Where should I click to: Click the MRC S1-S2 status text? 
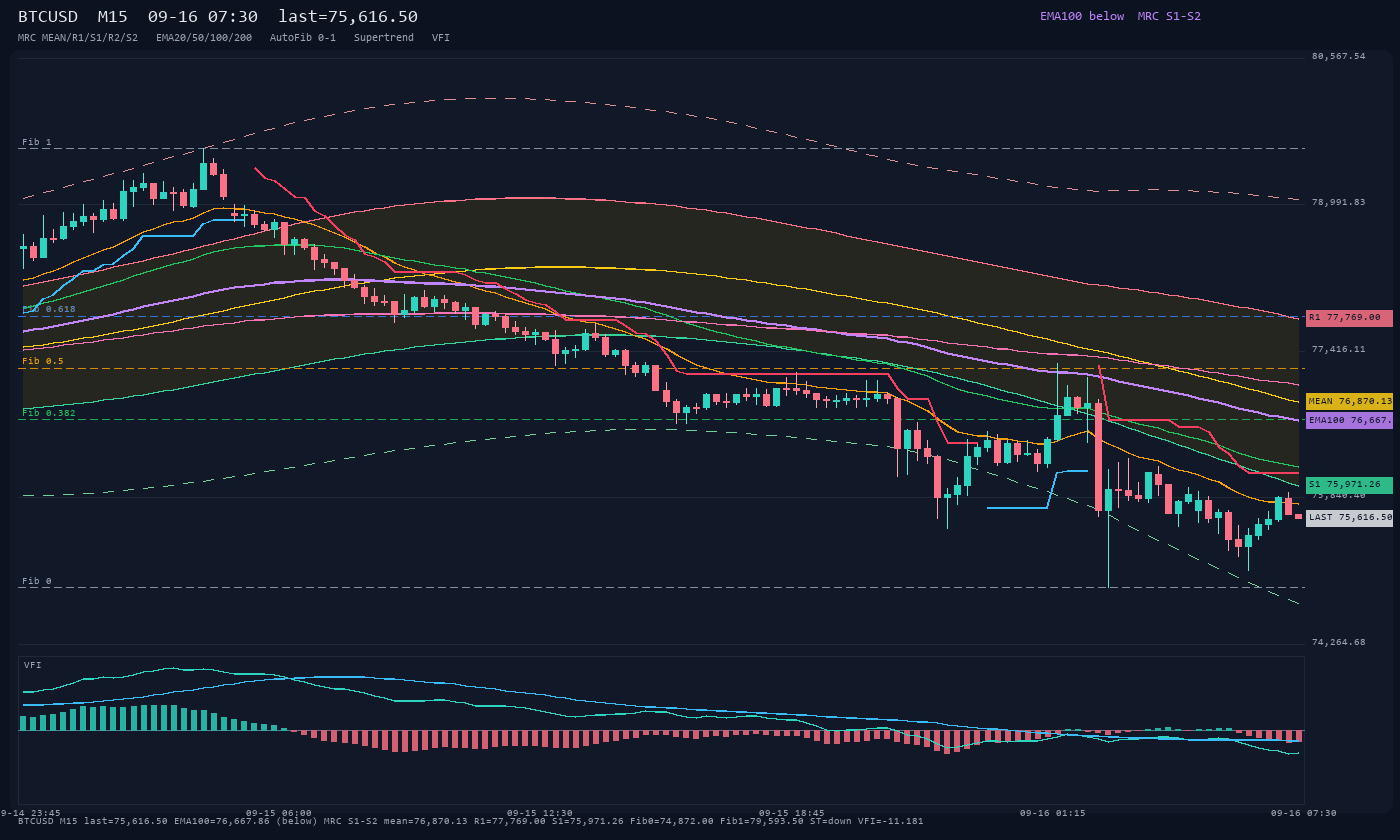coord(1169,16)
